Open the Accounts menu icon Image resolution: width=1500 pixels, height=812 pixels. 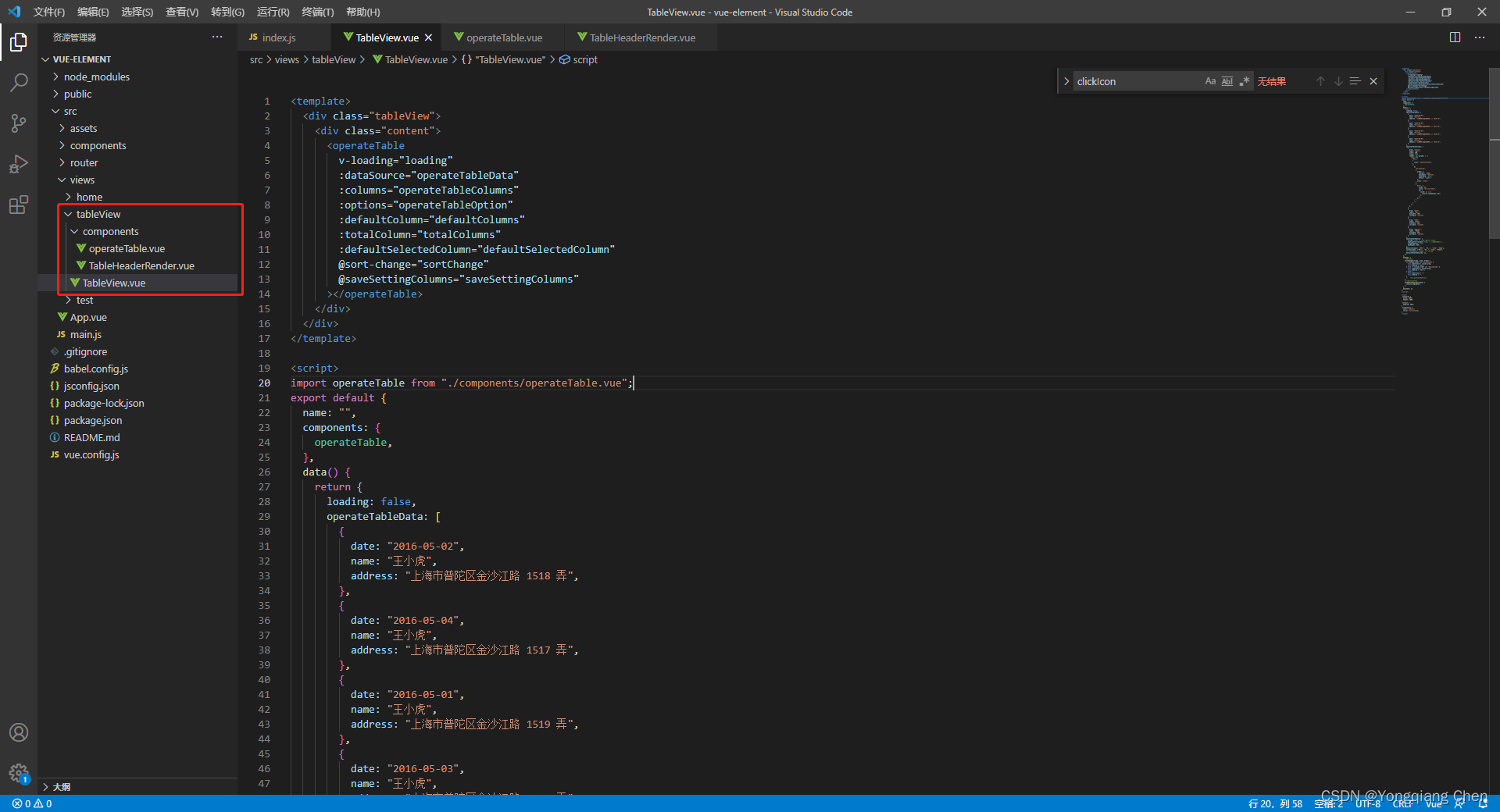point(19,732)
